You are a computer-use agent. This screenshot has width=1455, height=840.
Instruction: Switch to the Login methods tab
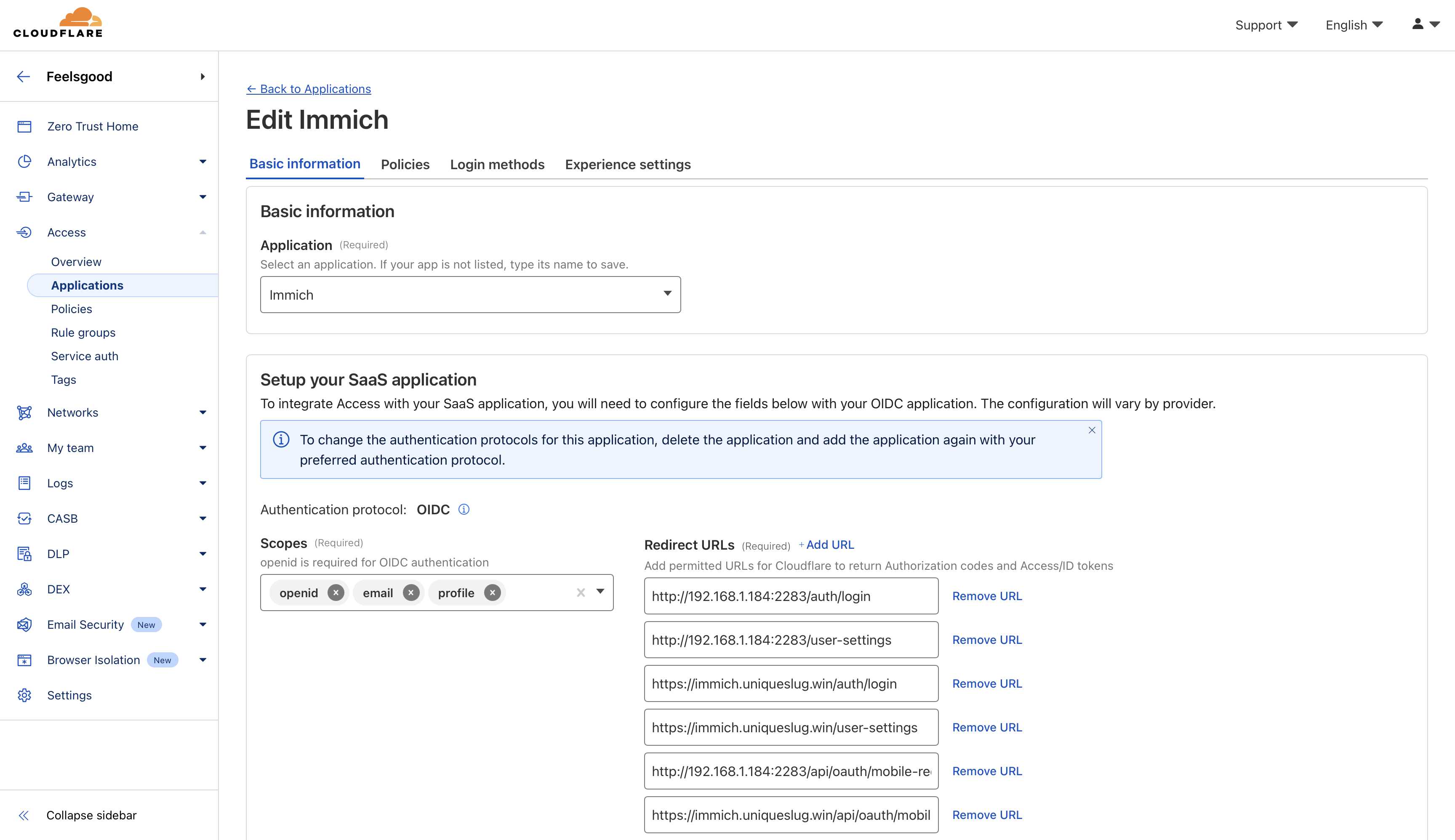[497, 165]
